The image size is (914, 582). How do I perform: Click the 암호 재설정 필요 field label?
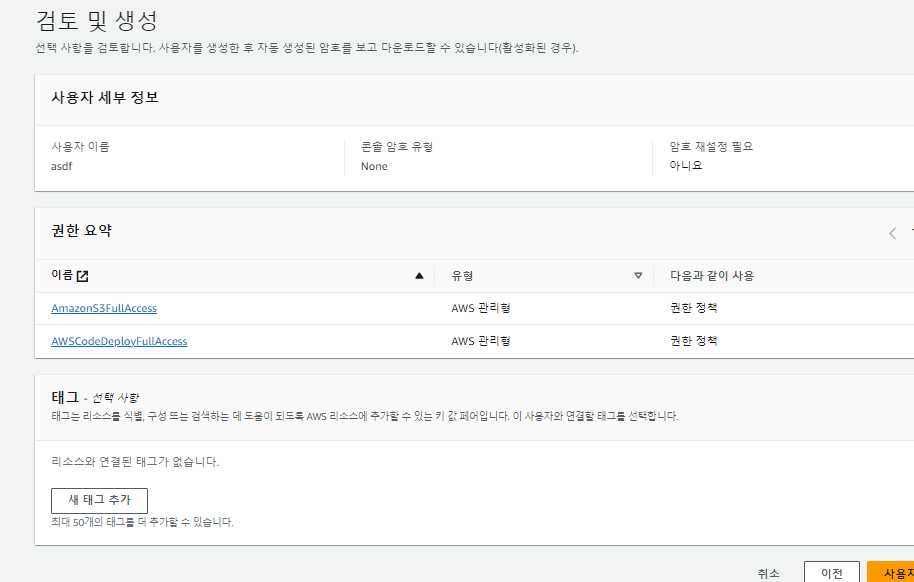pyautogui.click(x=711, y=146)
